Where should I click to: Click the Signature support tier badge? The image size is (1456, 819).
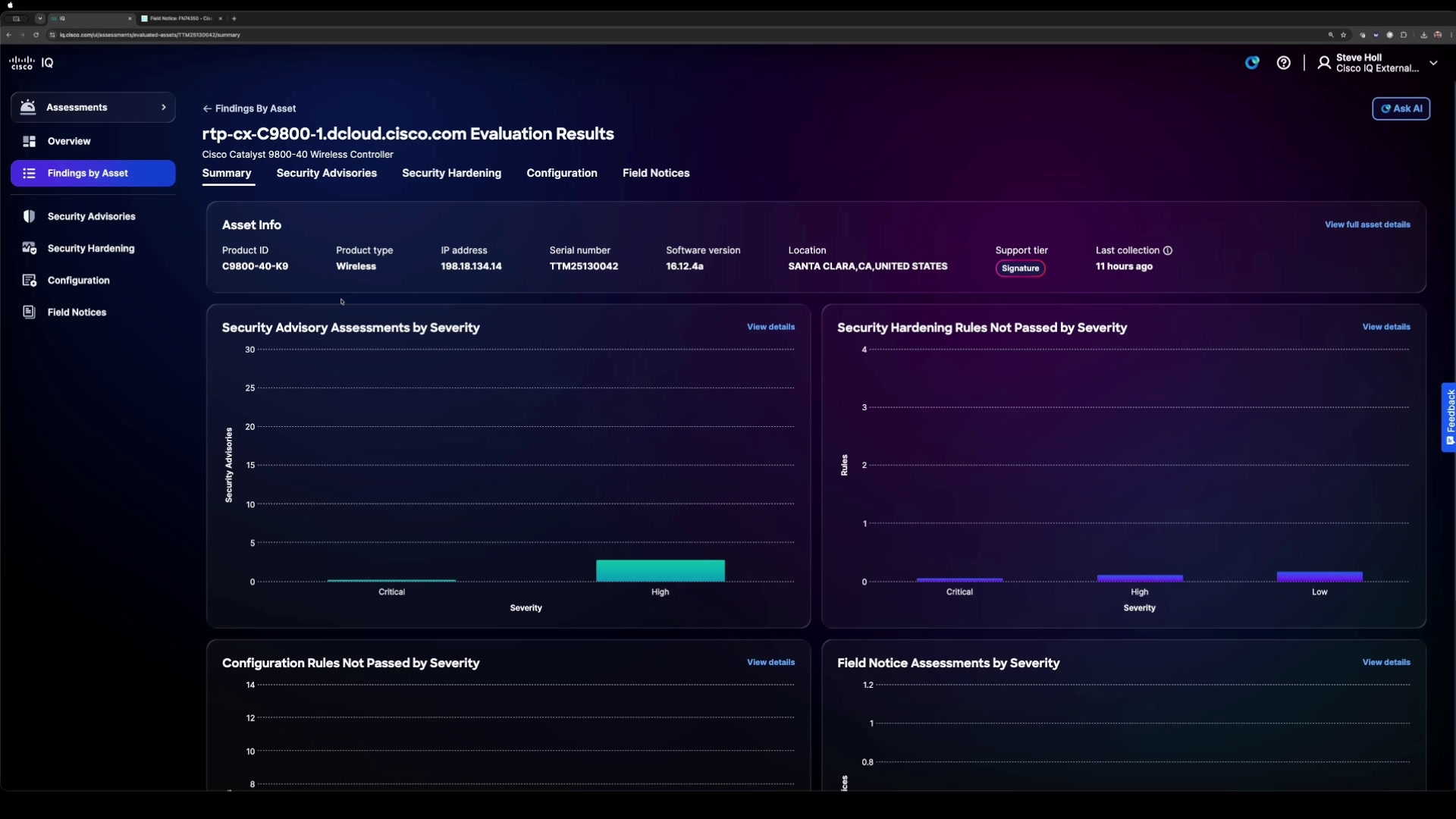(x=1020, y=268)
